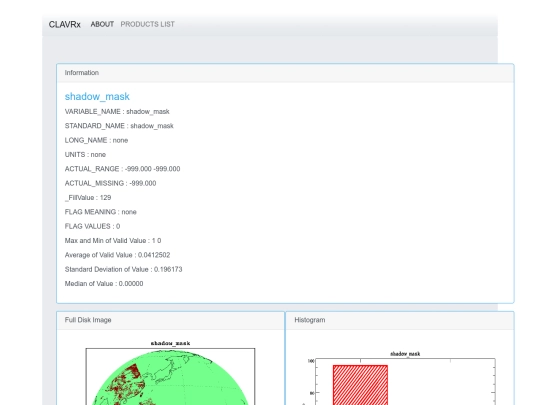Screen dimensions: 540x405
Task: Click the Histogram panel header
Action: coord(400,320)
